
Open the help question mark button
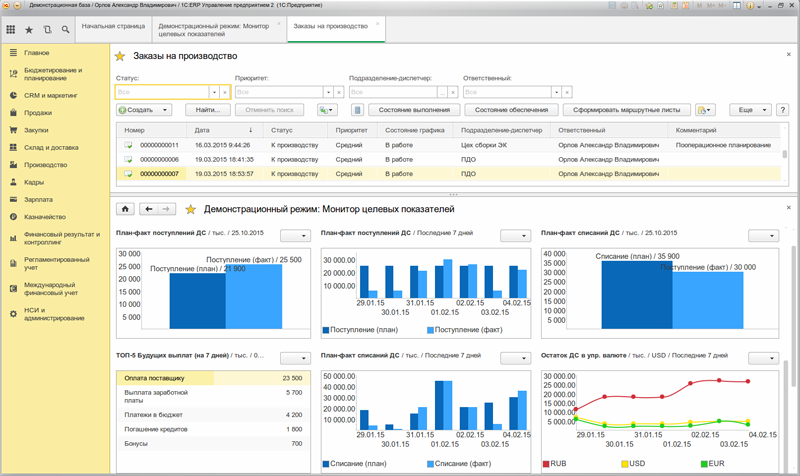click(782, 110)
